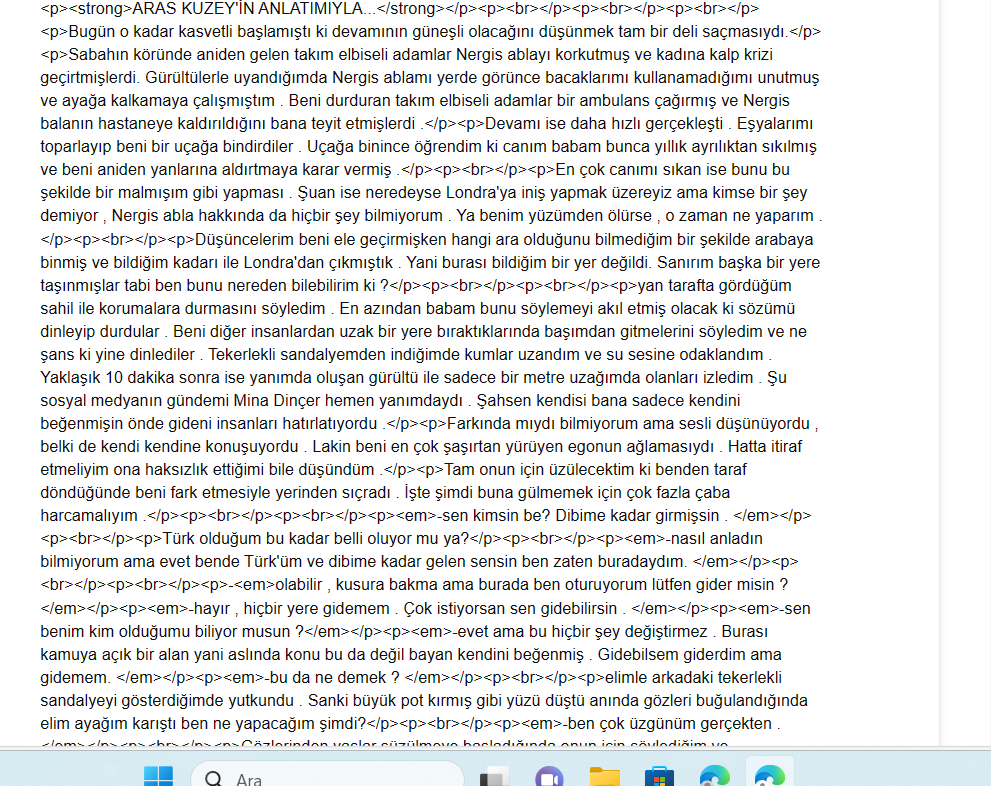The image size is (991, 786).
Task: Click the words "-ben çok üzgünüm gerçekten"
Action: coord(669,723)
